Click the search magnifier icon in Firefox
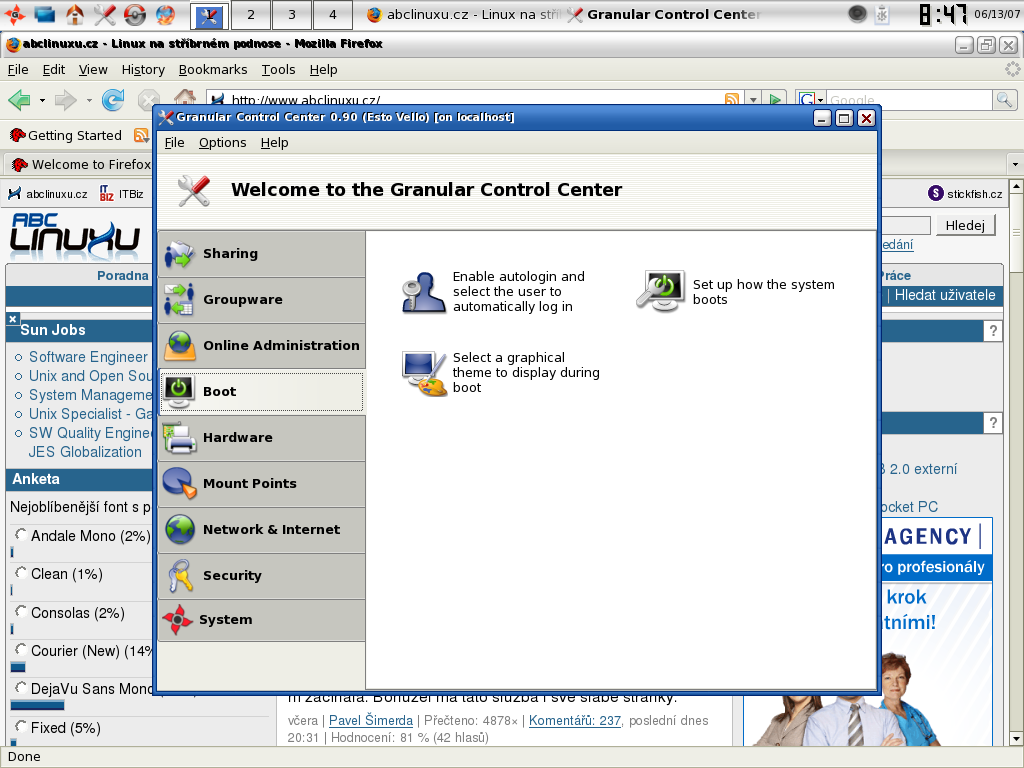Image resolution: width=1024 pixels, height=768 pixels. 1004,100
